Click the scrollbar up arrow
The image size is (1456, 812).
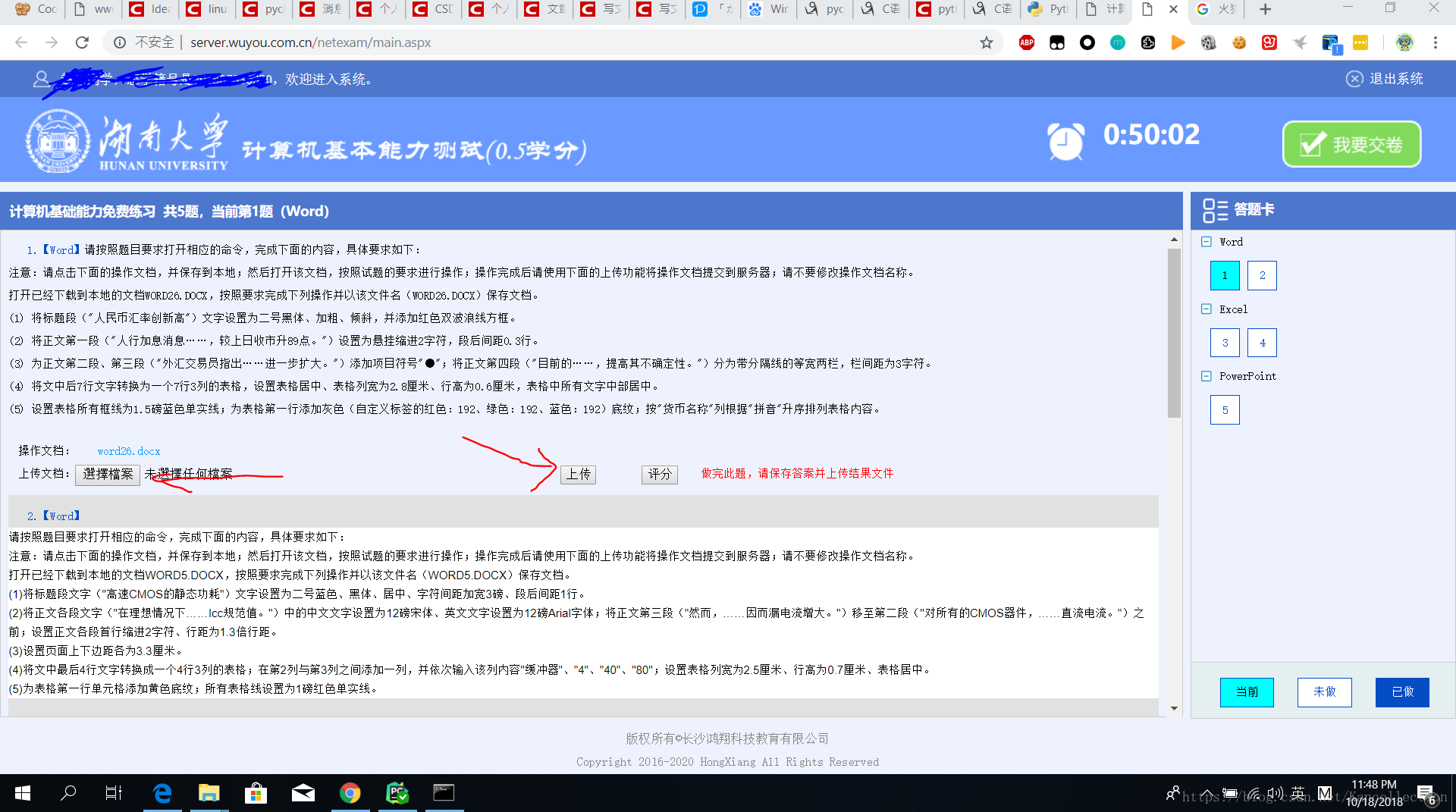point(1174,240)
